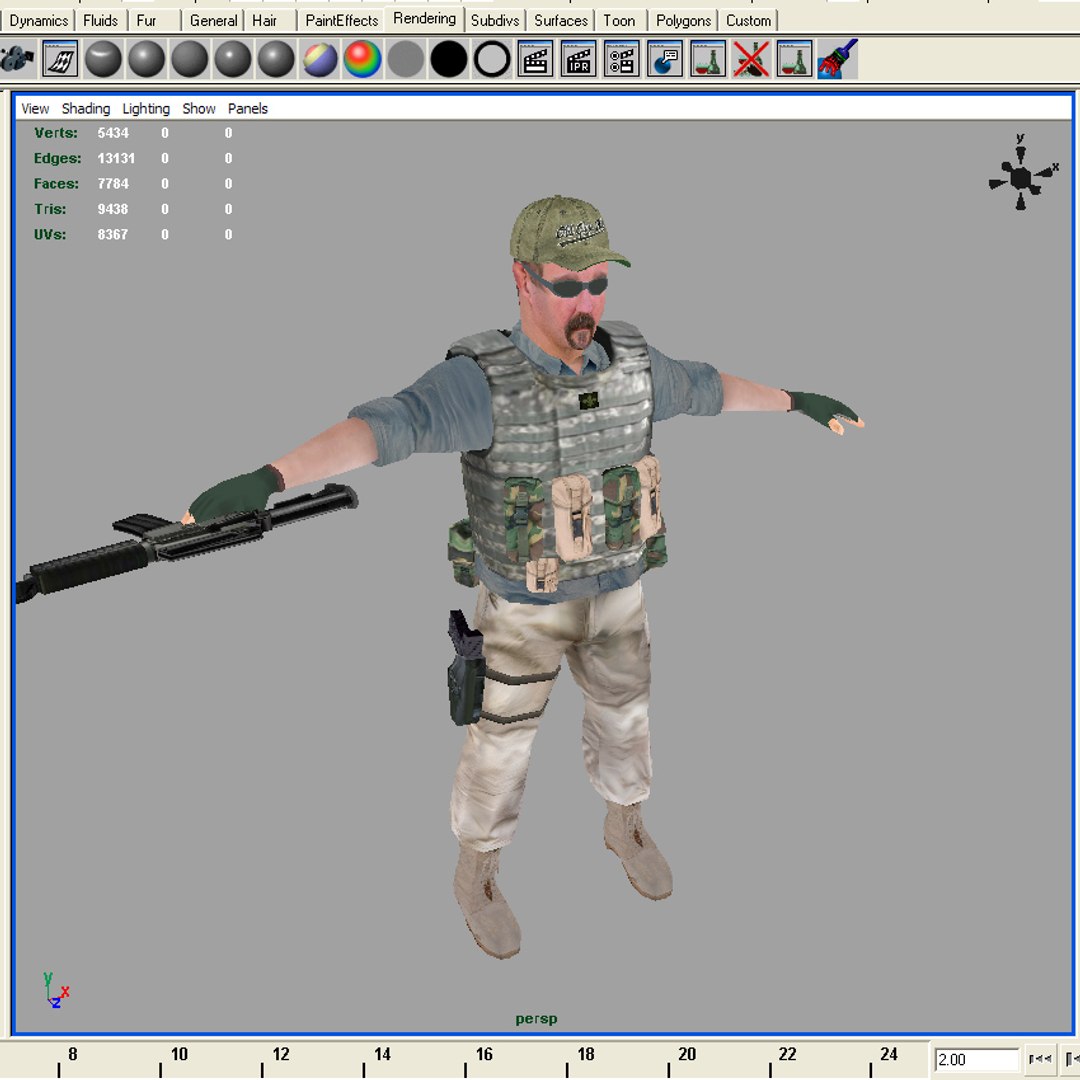Viewport: 1080px width, 1080px height.
Task: Click the XYZ origin axis indicator
Action: click(x=55, y=990)
